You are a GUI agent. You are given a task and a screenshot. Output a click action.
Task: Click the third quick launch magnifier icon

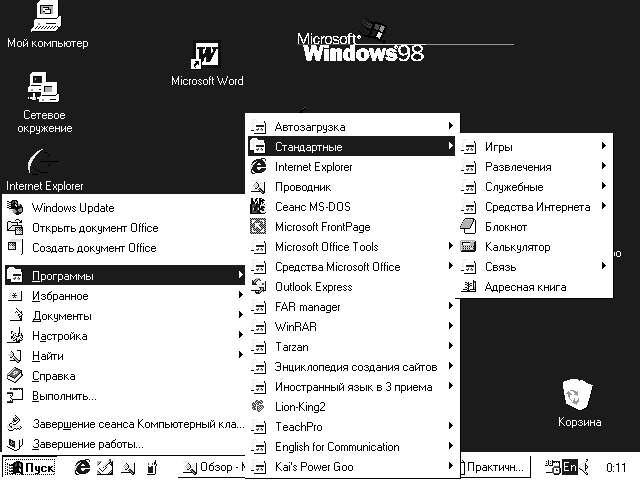[129, 467]
